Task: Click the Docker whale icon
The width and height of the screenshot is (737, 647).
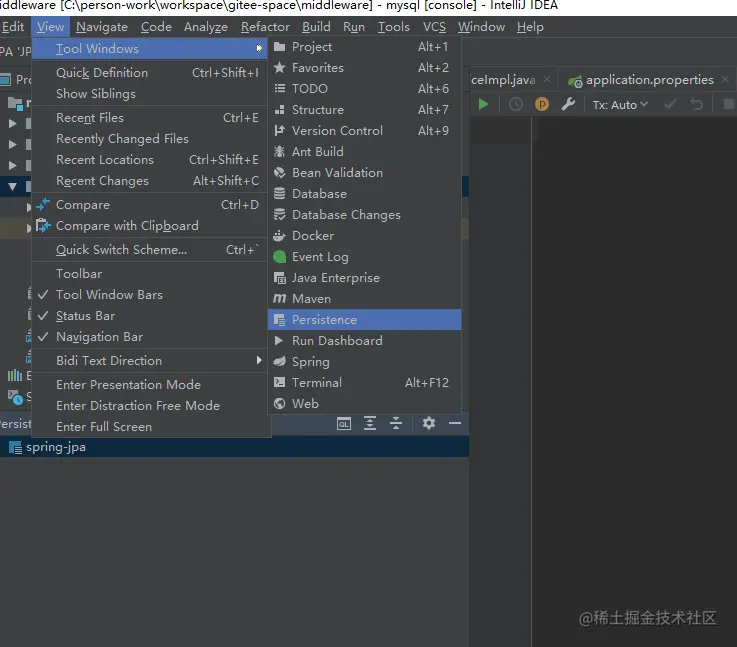Action: 279,236
